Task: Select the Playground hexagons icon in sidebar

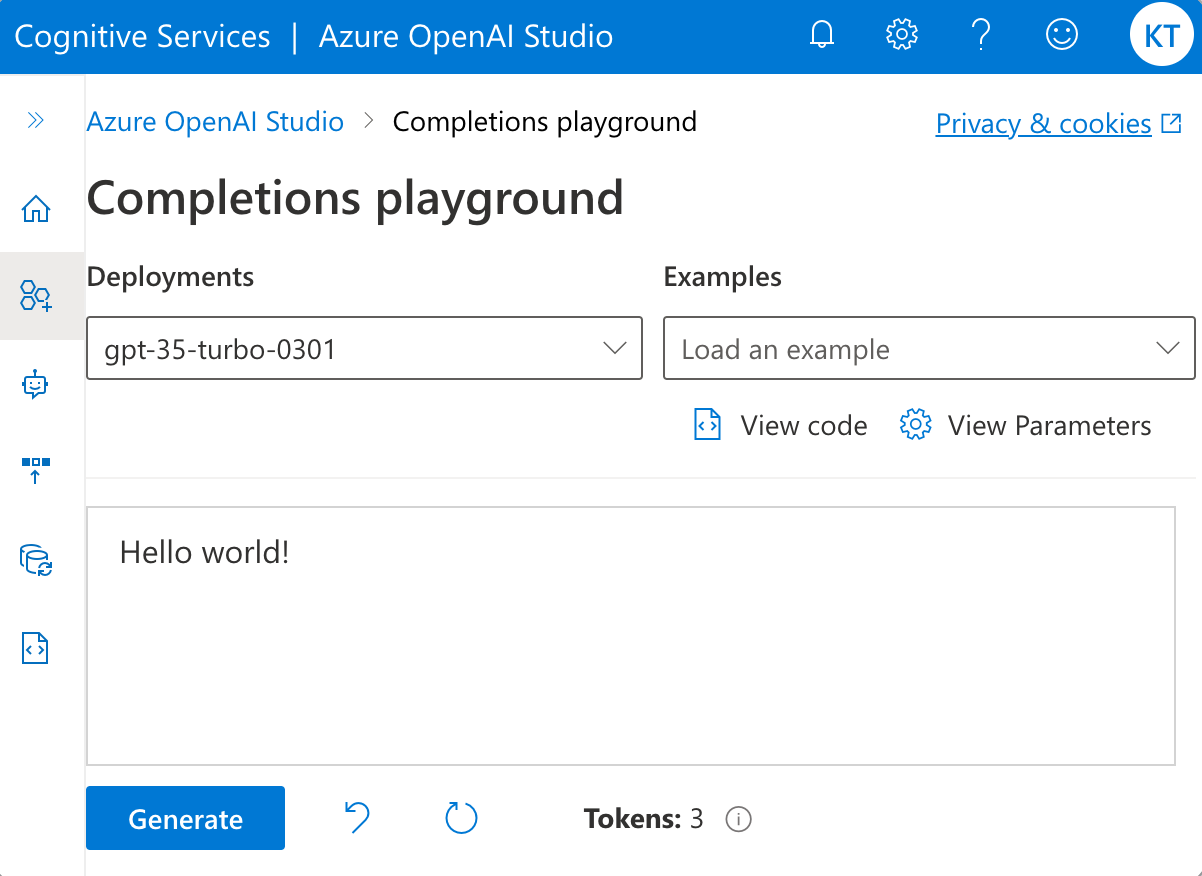Action: (x=36, y=296)
